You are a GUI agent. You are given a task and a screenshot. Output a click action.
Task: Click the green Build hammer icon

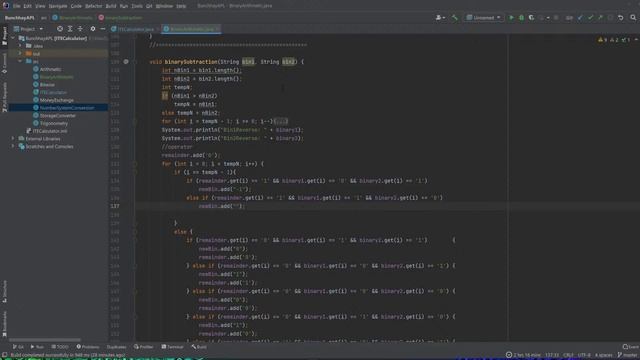click(455, 18)
